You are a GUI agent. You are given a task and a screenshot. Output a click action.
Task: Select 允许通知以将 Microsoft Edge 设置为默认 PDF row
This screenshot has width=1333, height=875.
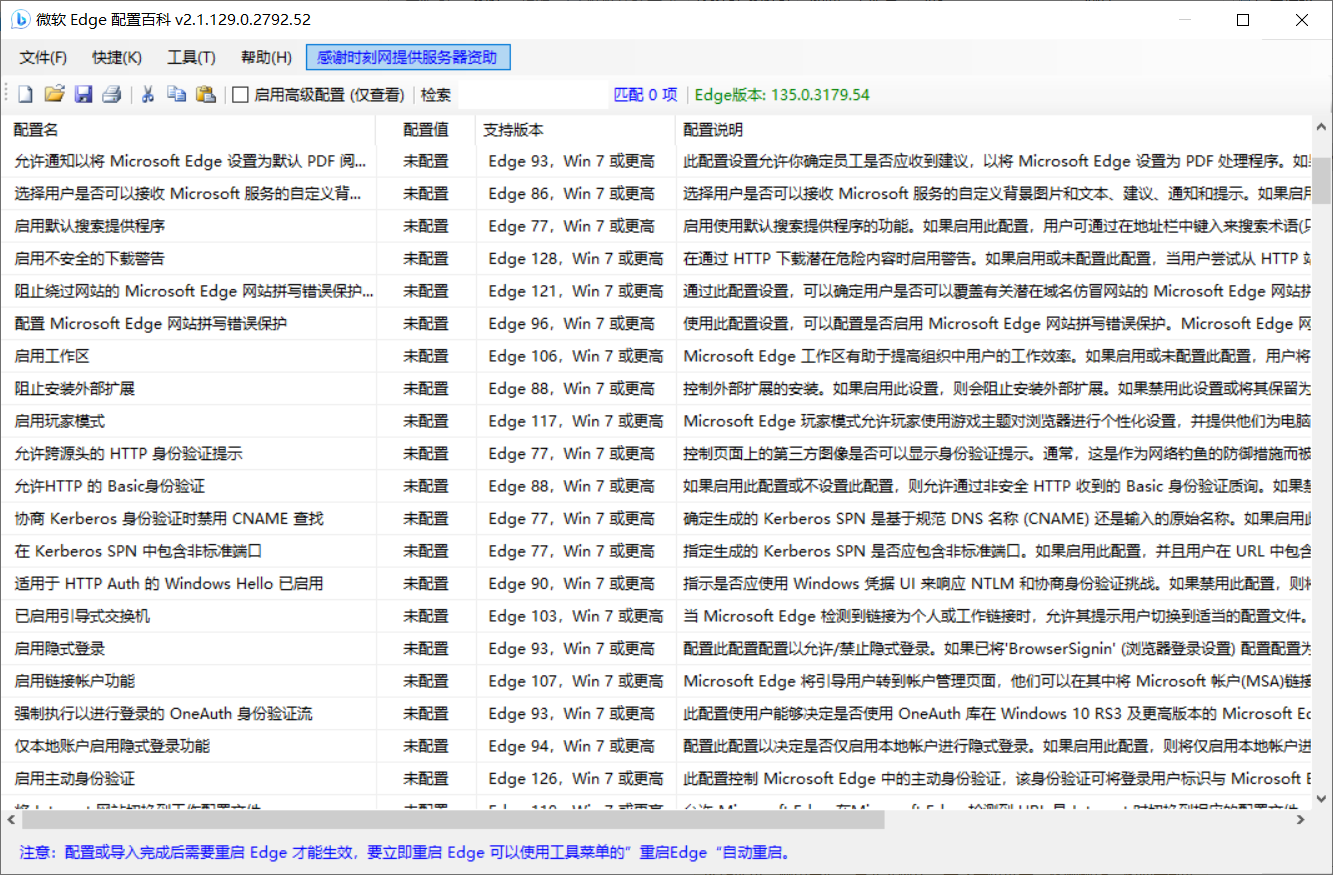(658, 161)
